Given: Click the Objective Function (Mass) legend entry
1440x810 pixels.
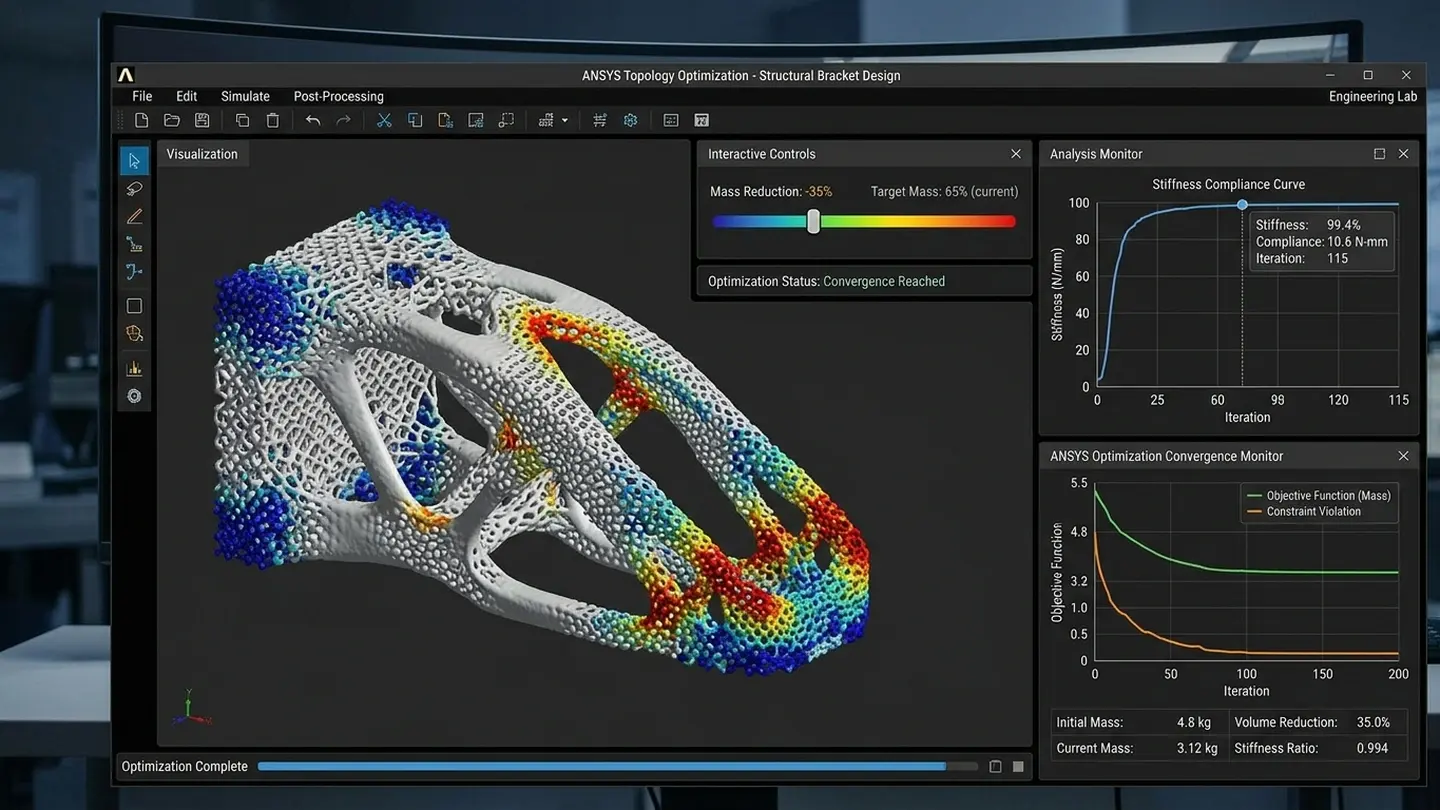Looking at the screenshot, I should [1318, 495].
